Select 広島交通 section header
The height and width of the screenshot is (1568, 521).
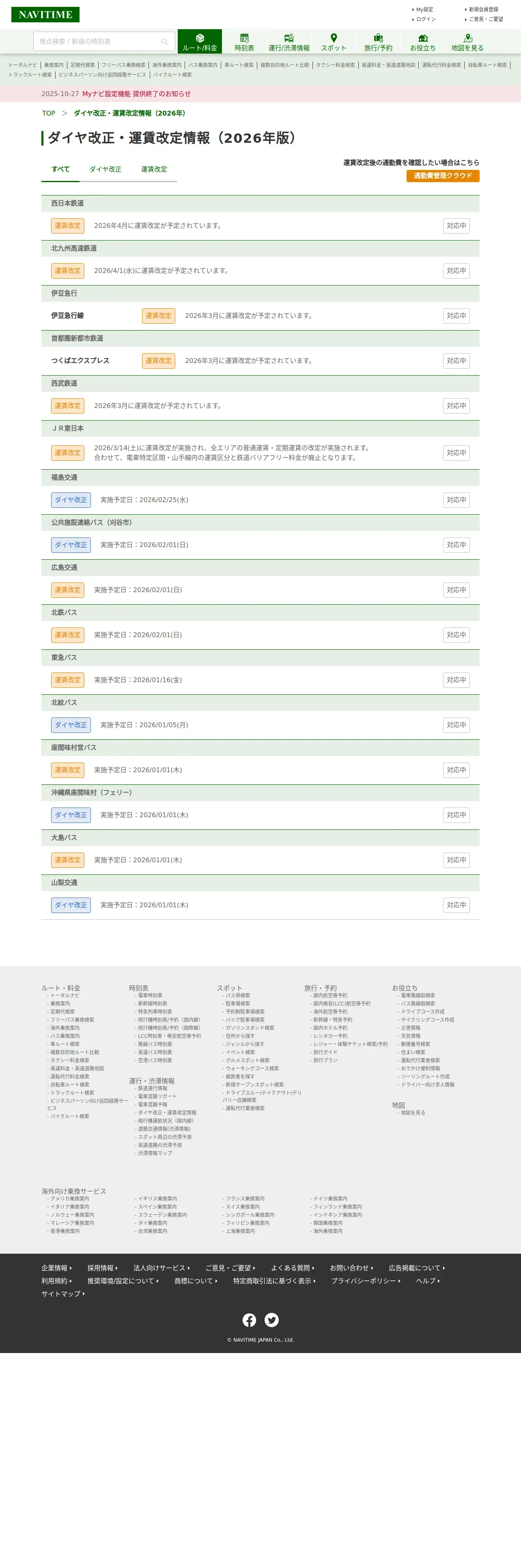tap(260, 567)
